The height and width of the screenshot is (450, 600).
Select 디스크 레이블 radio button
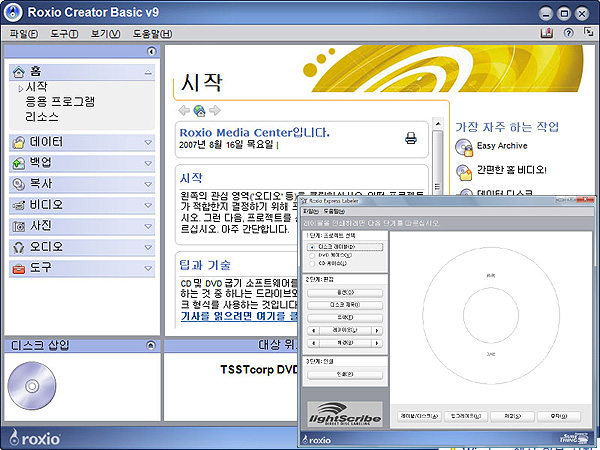312,247
